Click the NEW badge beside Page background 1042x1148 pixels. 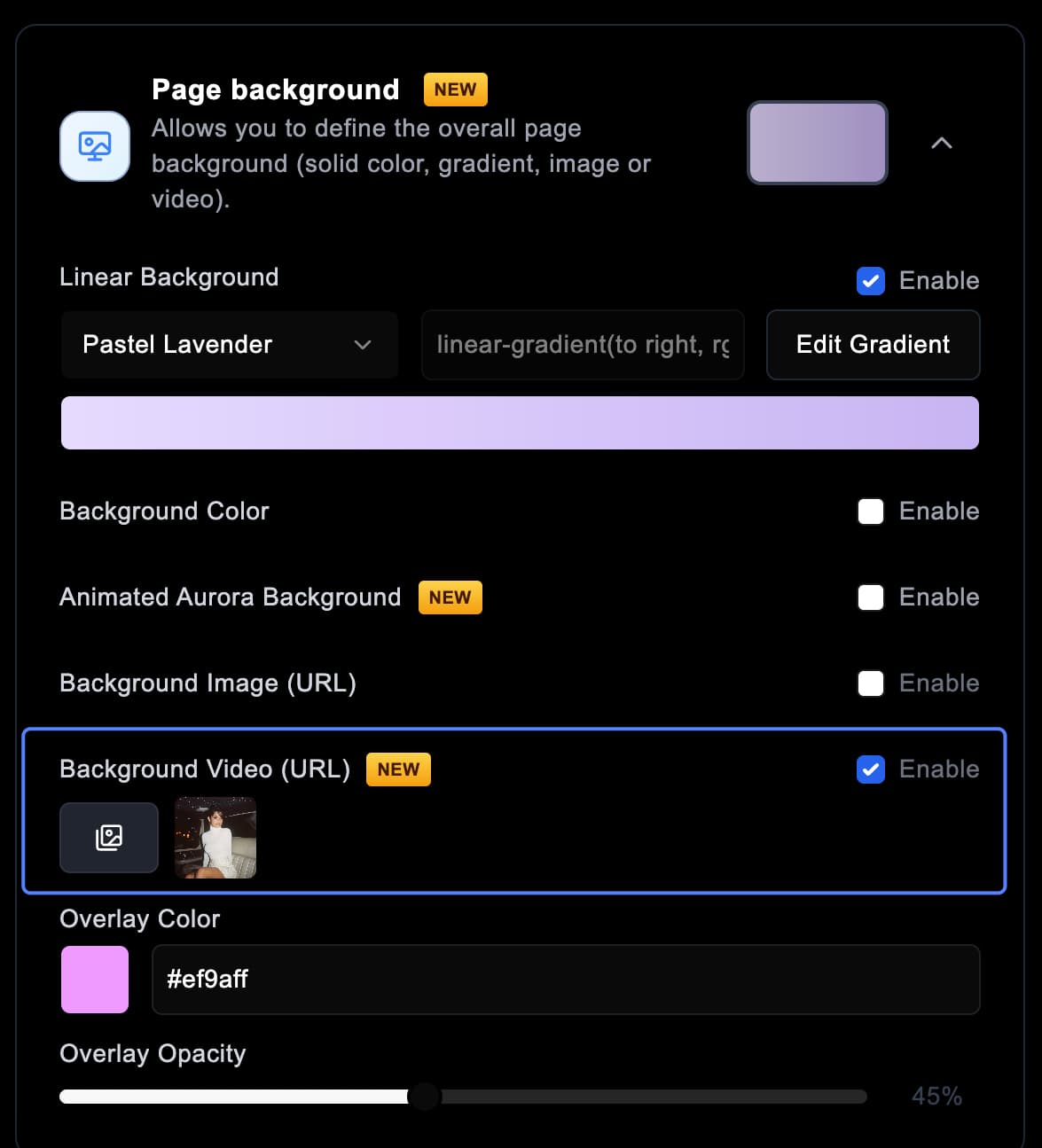455,89
